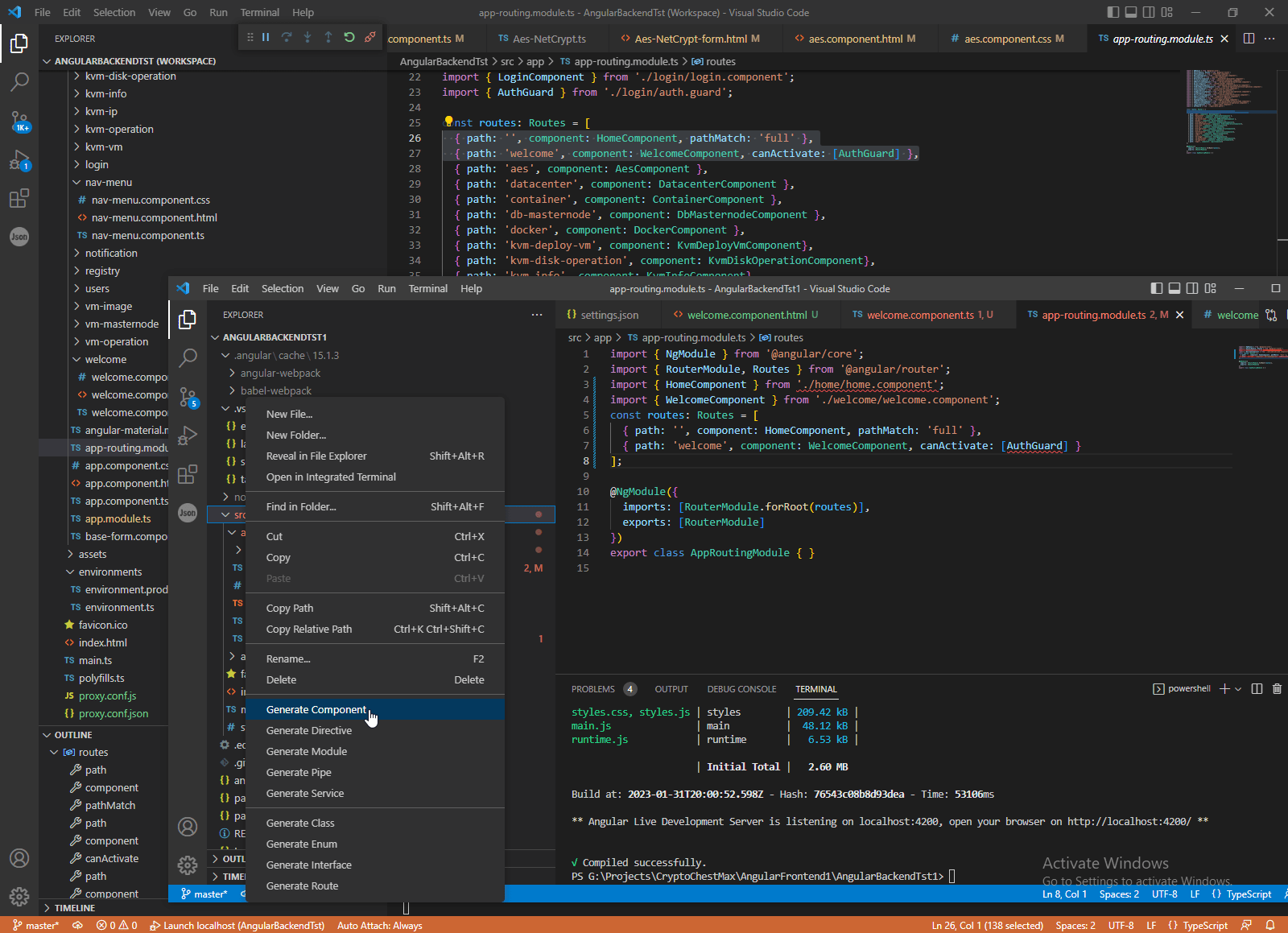Click Launch localhost in the status bar
Screen dimensions: 1288x933
[x=238, y=926]
